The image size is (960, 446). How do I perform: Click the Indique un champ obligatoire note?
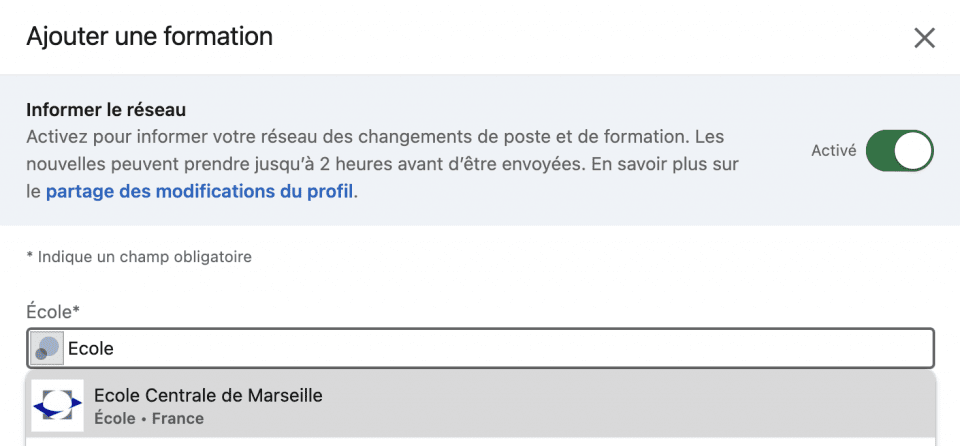(x=139, y=257)
